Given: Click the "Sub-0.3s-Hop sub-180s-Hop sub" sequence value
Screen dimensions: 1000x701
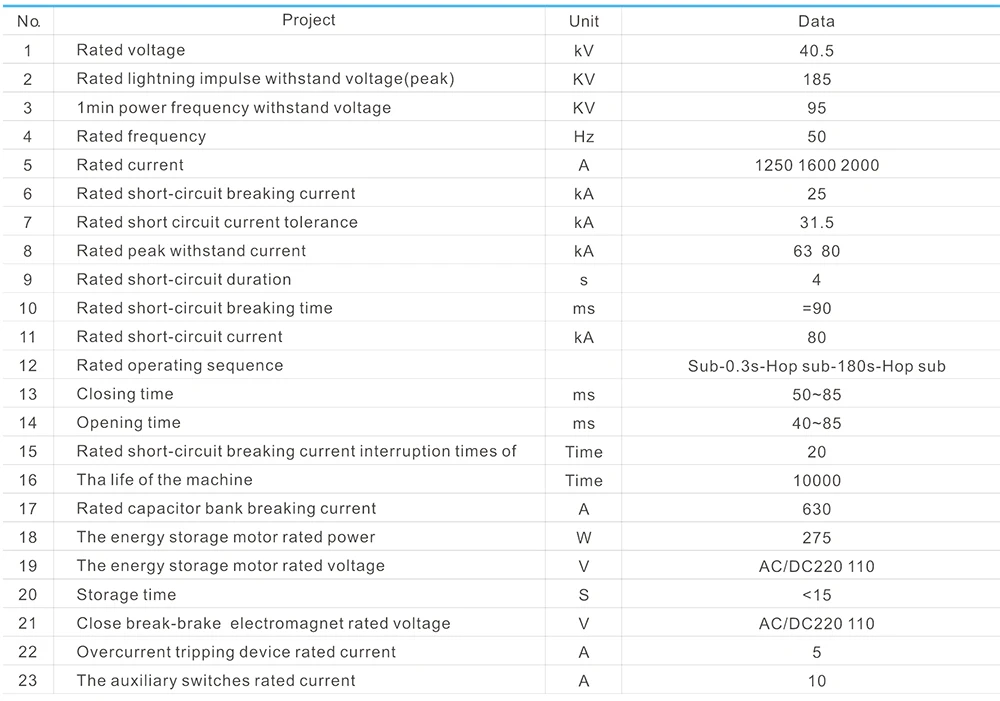Looking at the screenshot, I should coord(816,366).
